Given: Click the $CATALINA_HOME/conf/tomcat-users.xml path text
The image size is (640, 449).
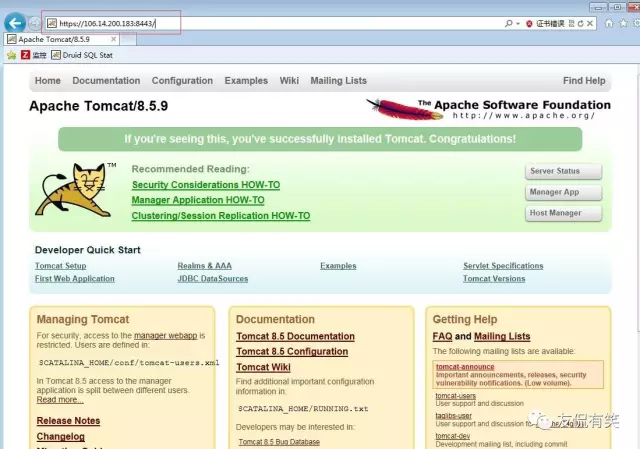Looking at the screenshot, I should point(129,362).
